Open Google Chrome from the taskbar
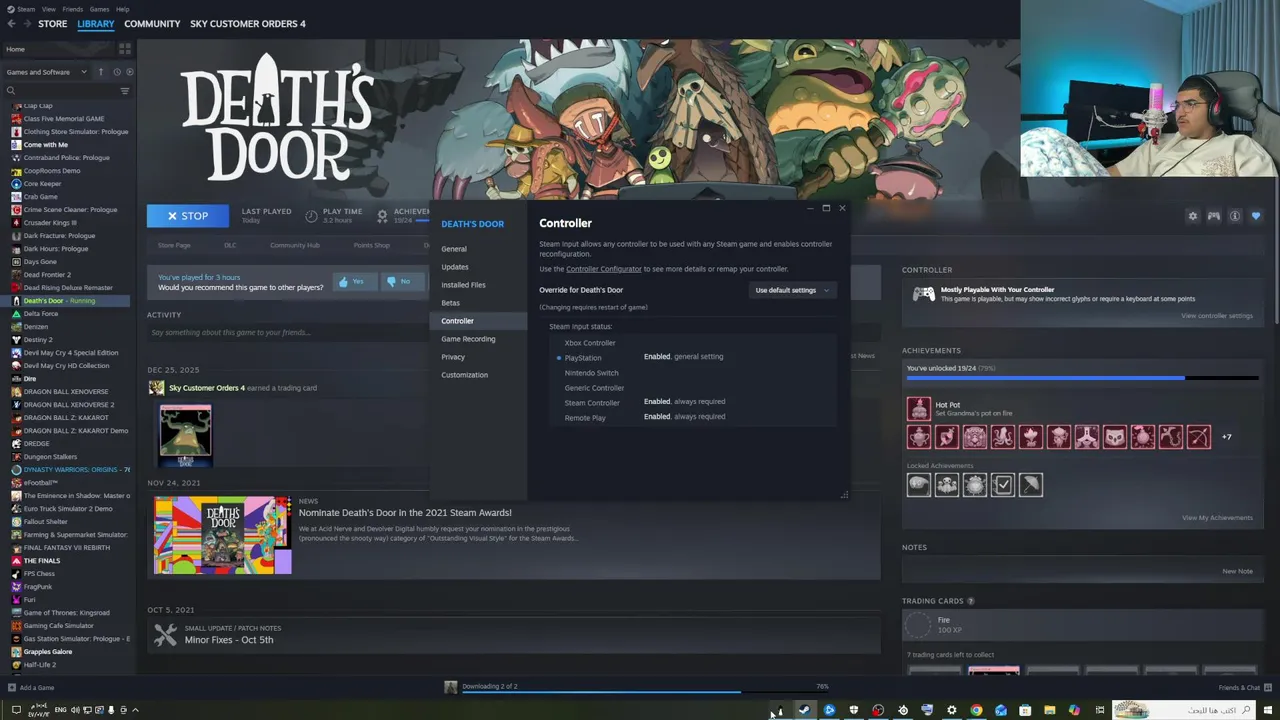 pyautogui.click(x=976, y=710)
